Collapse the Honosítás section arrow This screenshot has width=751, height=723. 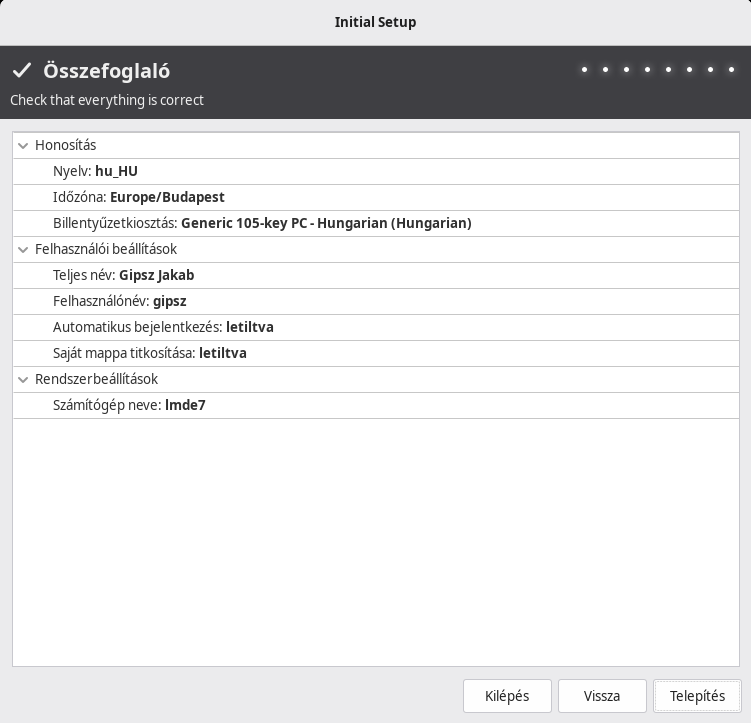(x=24, y=145)
